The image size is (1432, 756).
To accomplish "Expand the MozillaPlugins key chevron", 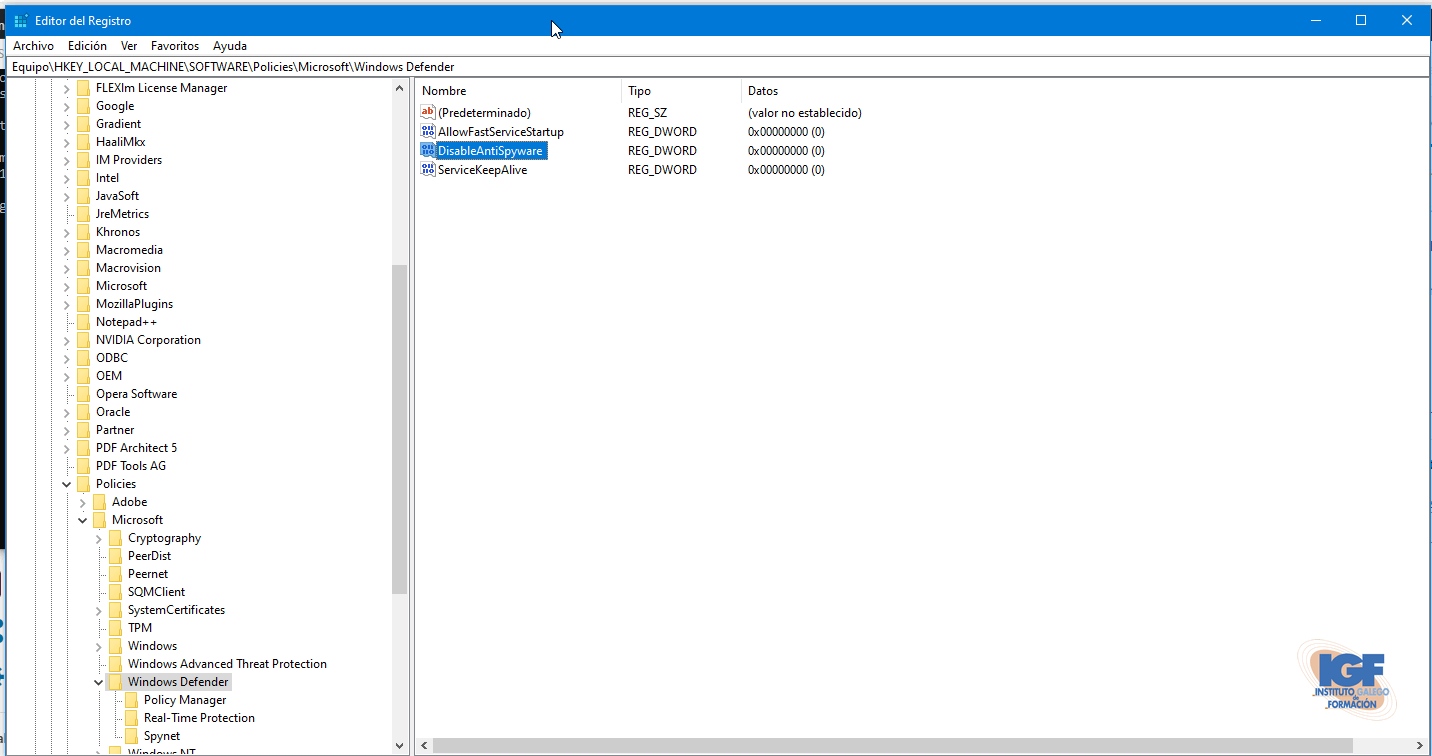I will pos(67,304).
